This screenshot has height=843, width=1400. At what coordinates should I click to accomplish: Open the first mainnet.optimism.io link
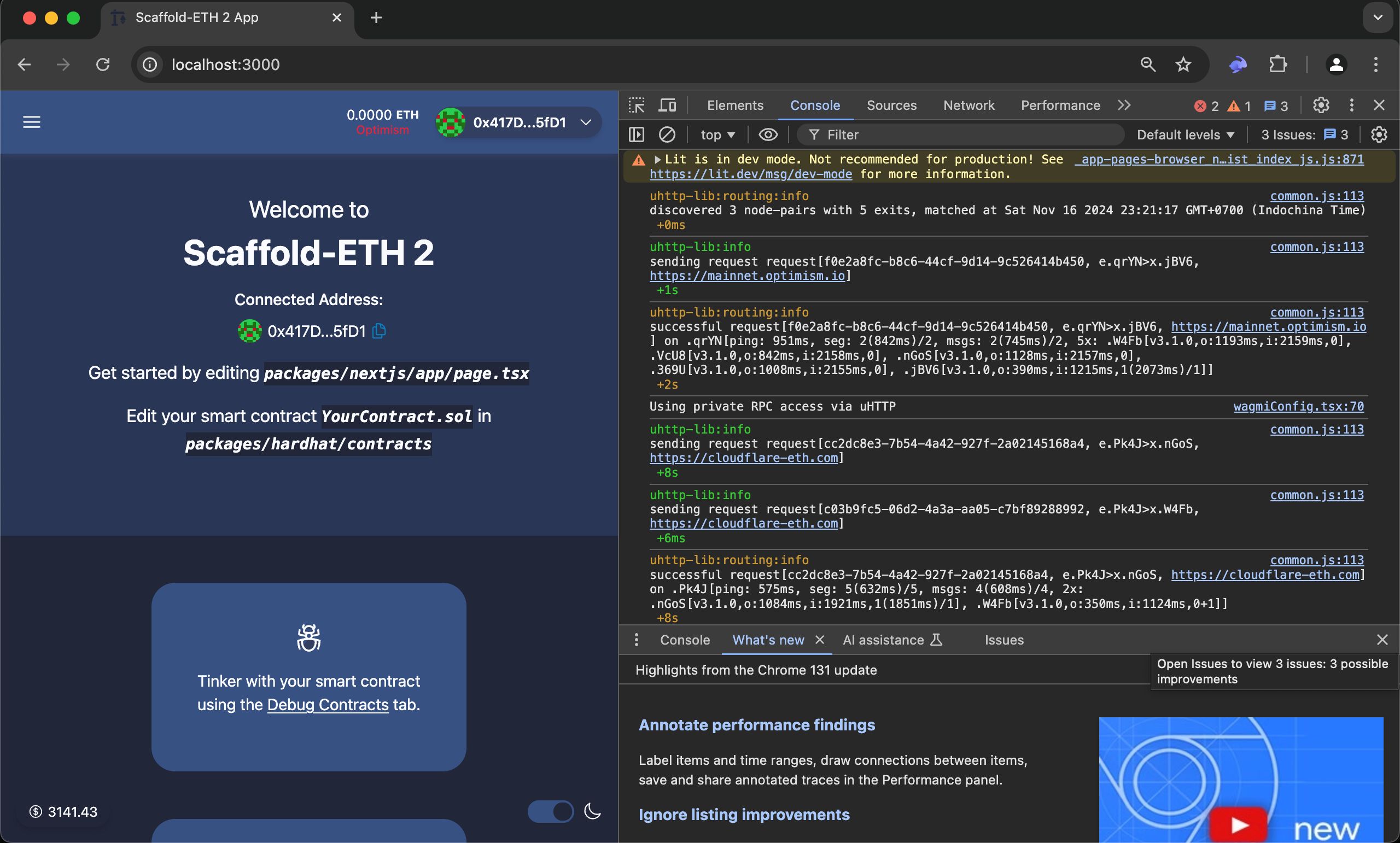(x=747, y=276)
